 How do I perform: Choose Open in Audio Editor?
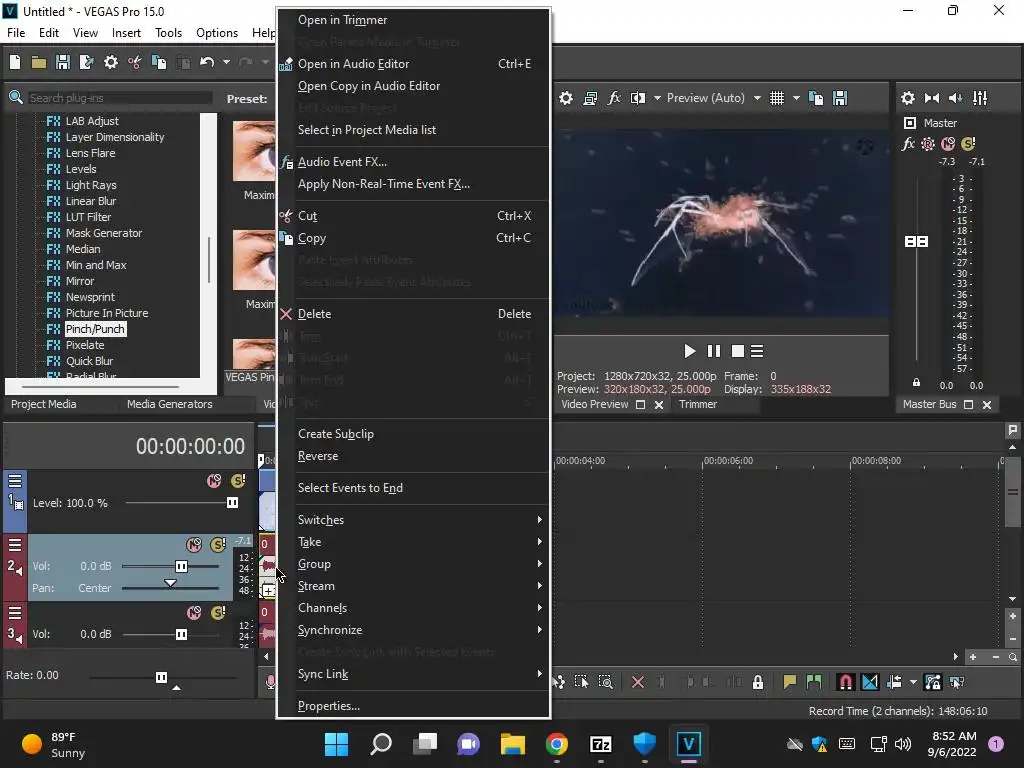[413, 64]
